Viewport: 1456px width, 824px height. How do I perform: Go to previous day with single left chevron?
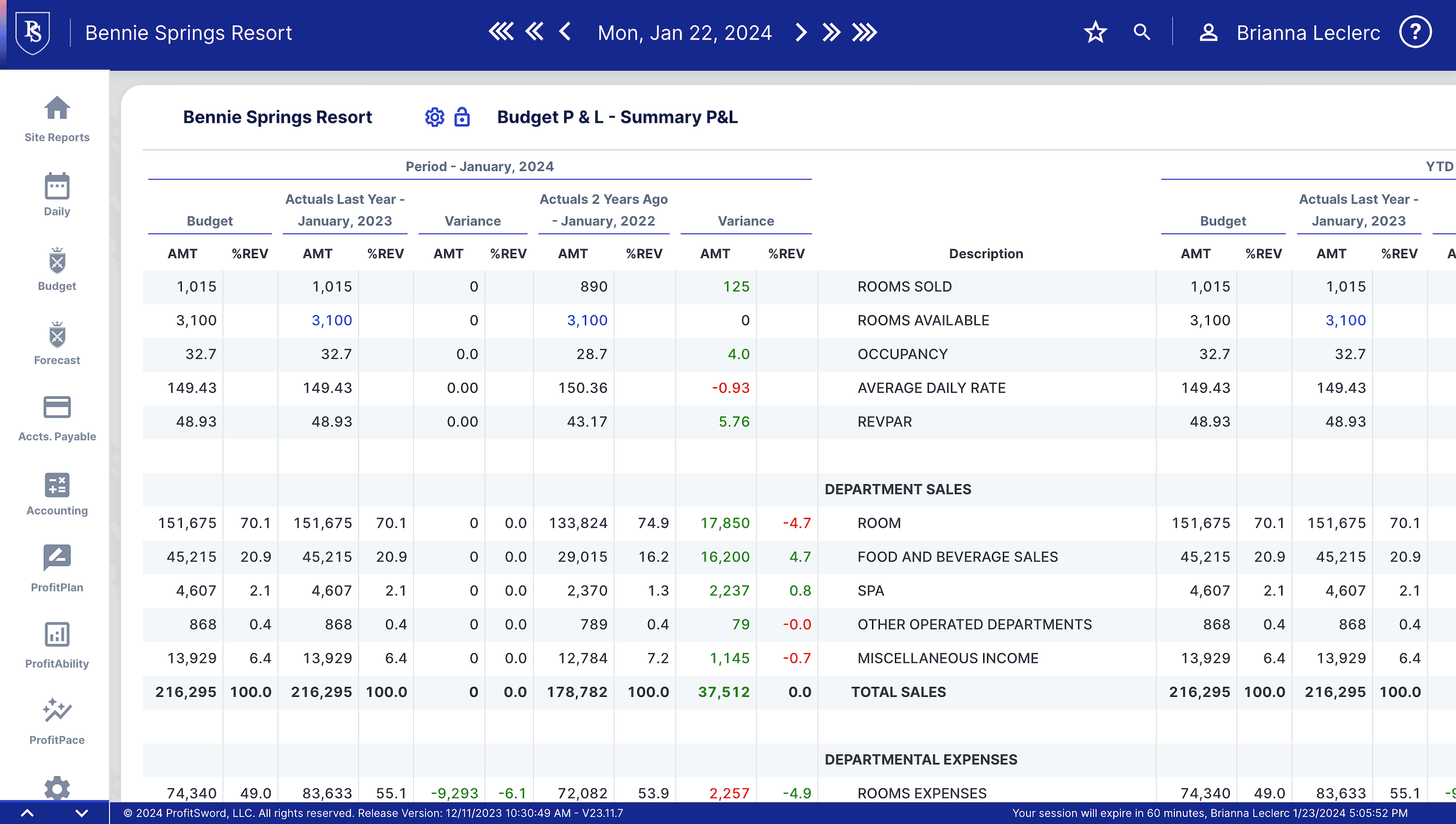coord(565,32)
